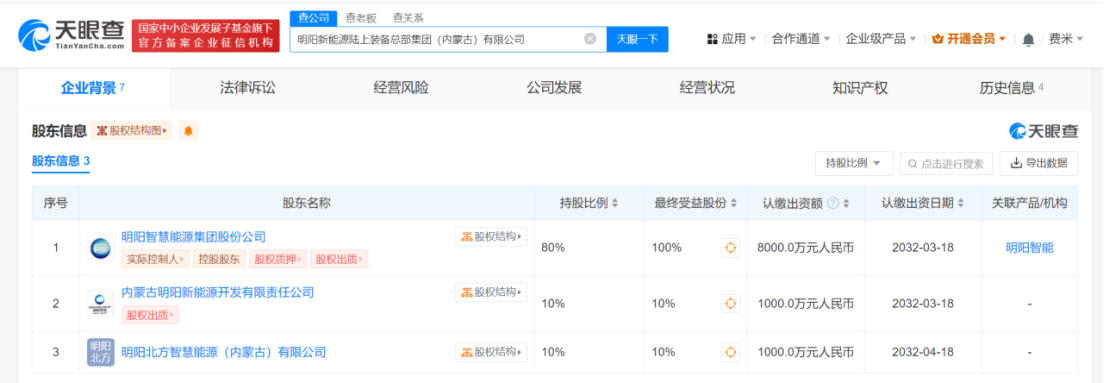
Task: Click the 控股股东 tag
Action: click(x=219, y=259)
